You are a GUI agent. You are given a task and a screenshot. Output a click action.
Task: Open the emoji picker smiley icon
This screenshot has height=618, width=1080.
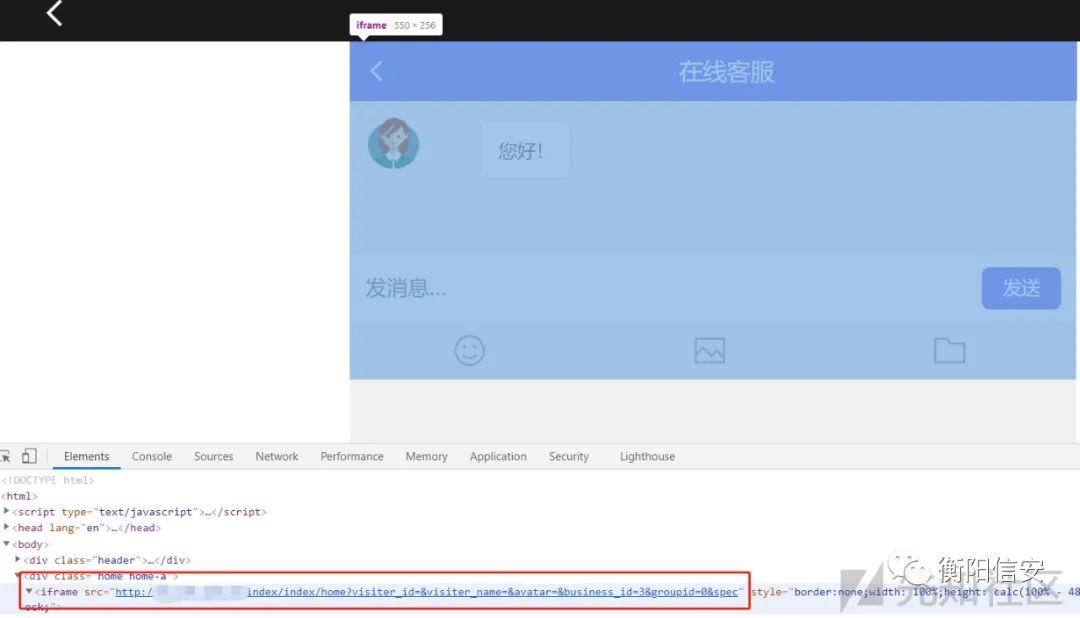pyautogui.click(x=470, y=351)
